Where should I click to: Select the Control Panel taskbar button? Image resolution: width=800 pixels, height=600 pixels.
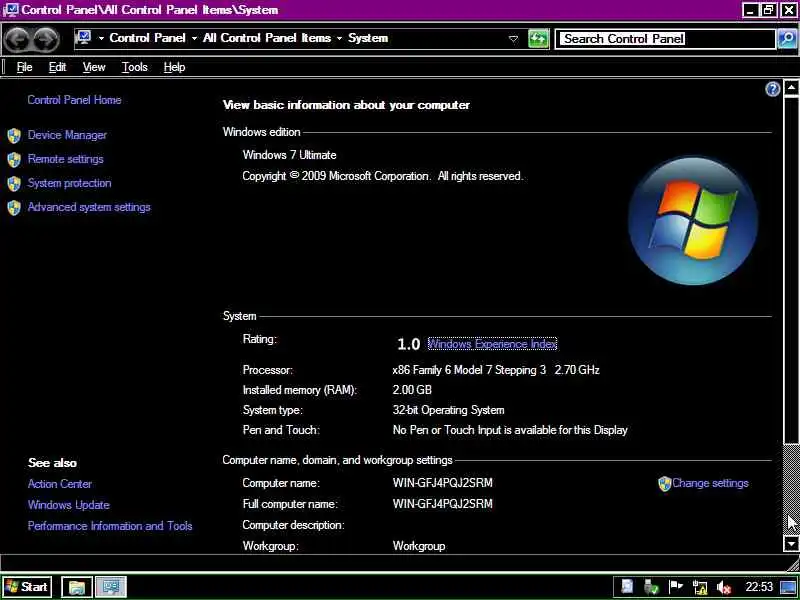[111, 587]
